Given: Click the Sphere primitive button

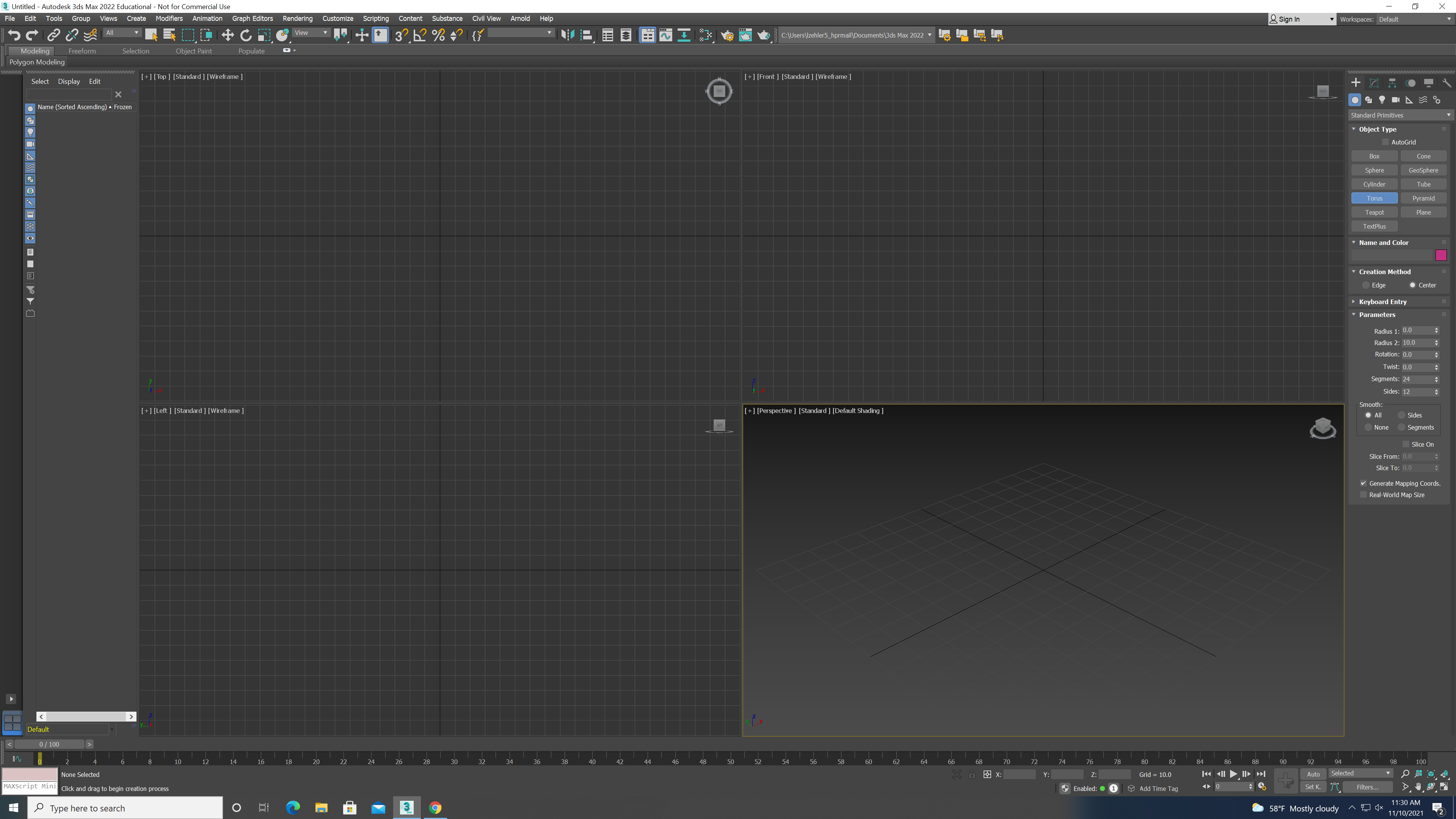Looking at the screenshot, I should [1374, 170].
